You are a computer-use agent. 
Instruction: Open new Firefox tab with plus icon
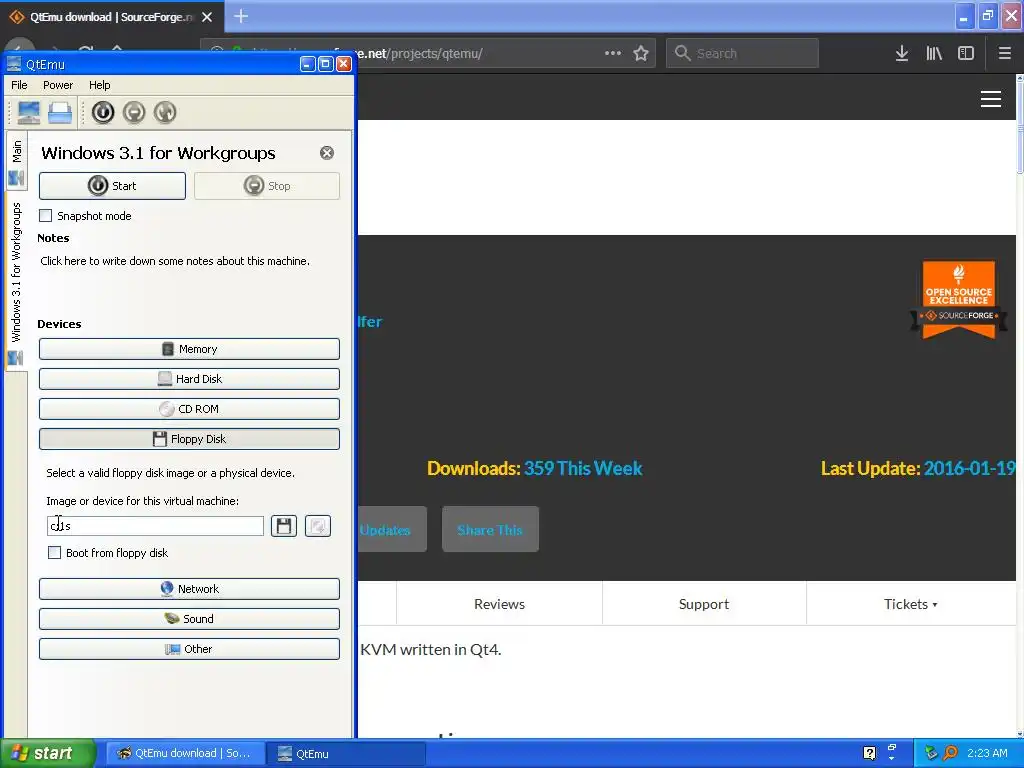pyautogui.click(x=241, y=16)
